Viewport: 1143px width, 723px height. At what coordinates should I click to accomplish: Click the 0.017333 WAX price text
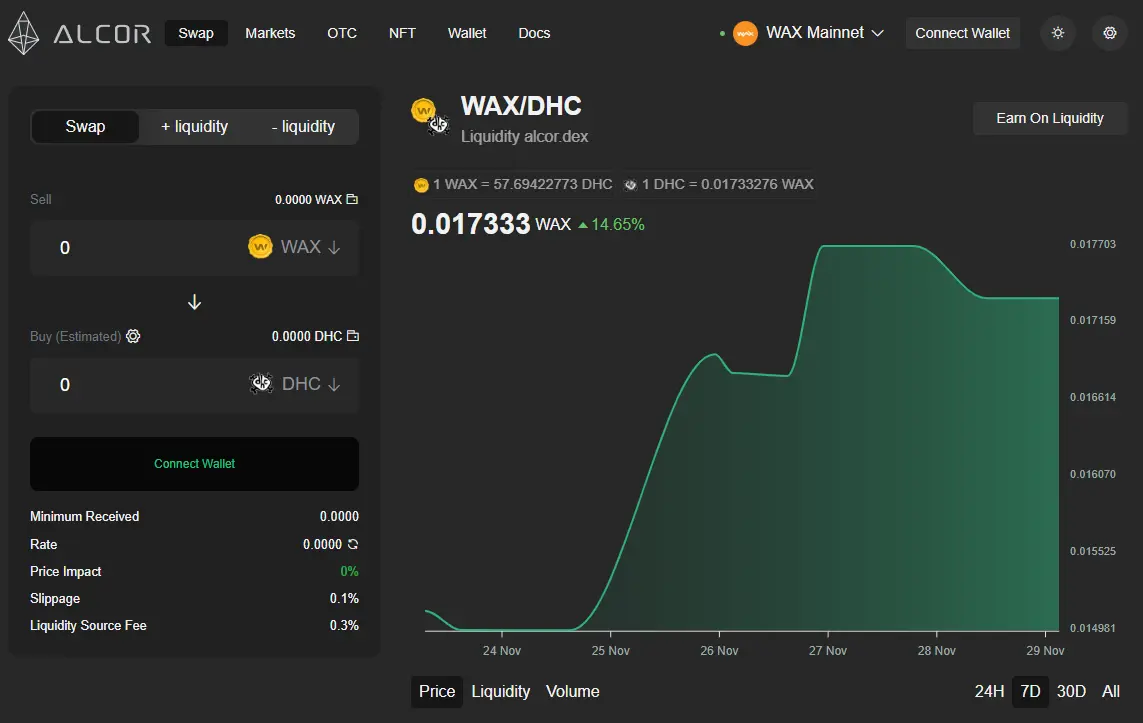click(x=491, y=224)
